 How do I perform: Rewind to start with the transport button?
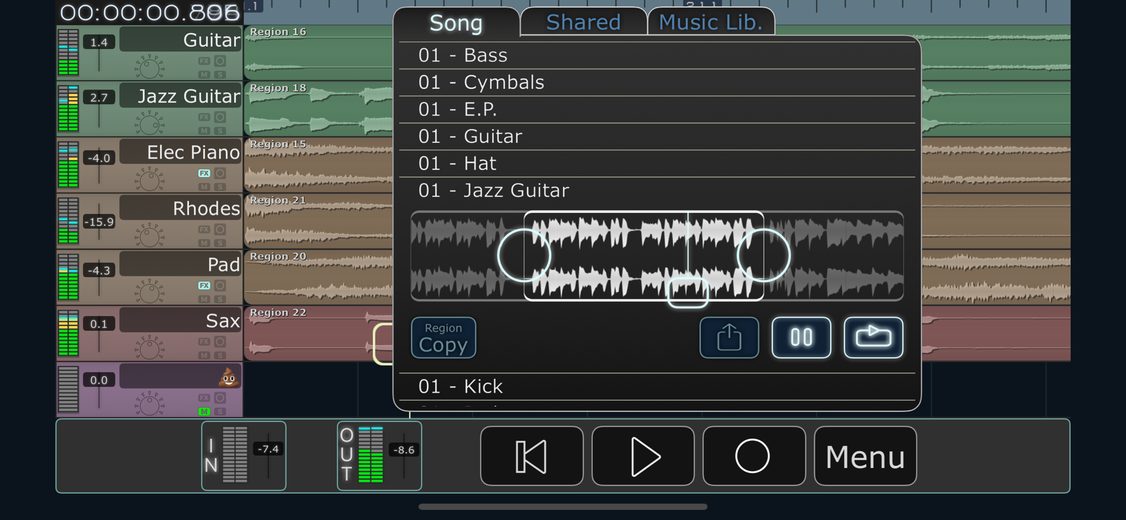tap(531, 456)
